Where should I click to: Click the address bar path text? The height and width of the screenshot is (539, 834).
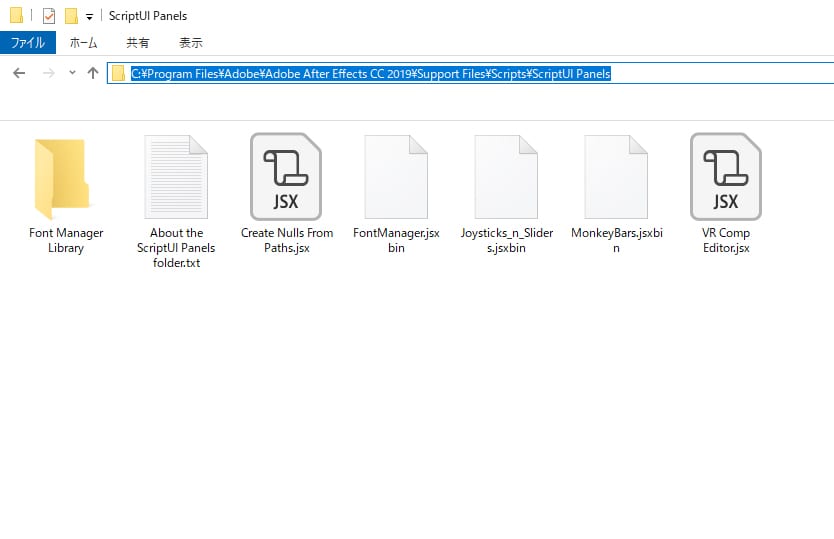pos(371,73)
